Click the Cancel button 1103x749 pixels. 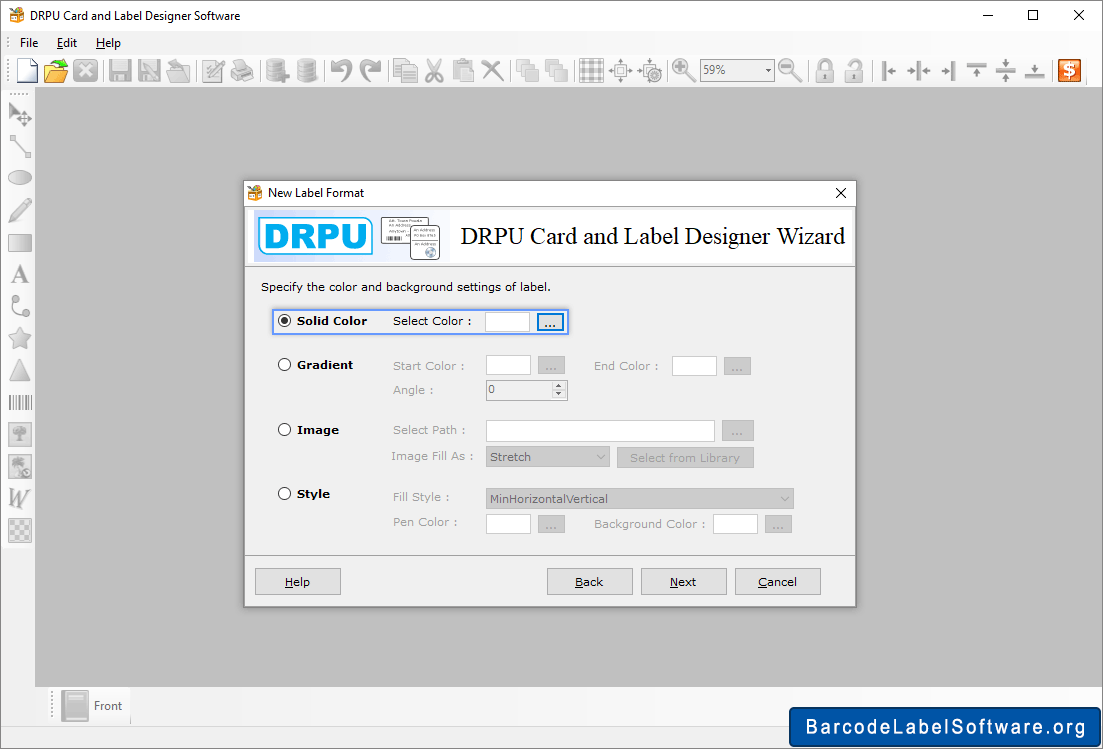pos(777,582)
